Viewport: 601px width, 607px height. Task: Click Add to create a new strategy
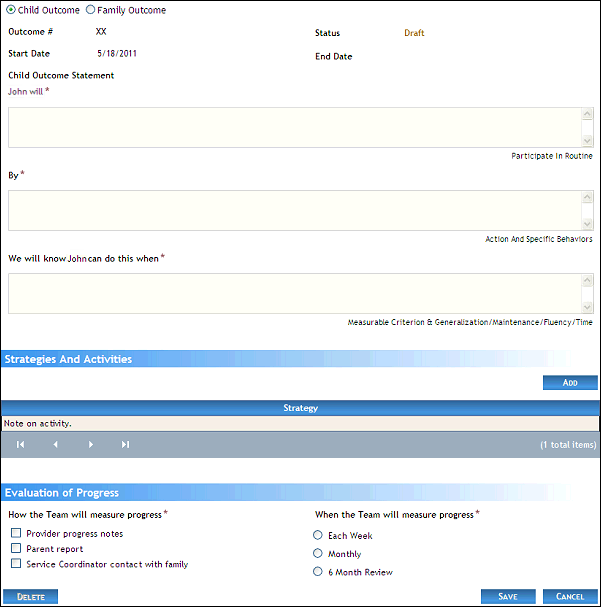point(570,383)
